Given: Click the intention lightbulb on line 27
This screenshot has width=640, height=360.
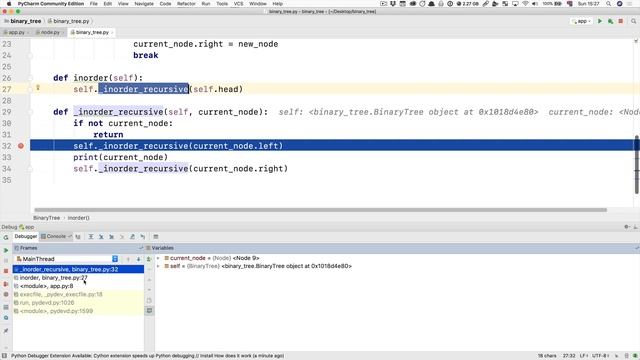Looking at the screenshot, I should click(38, 87).
